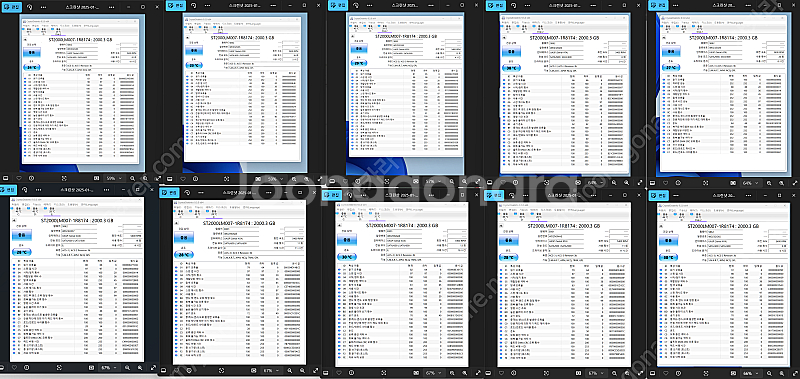The image size is (800, 379).
Task: Favorite the image in top-left Photos window
Action: click(x=19, y=178)
